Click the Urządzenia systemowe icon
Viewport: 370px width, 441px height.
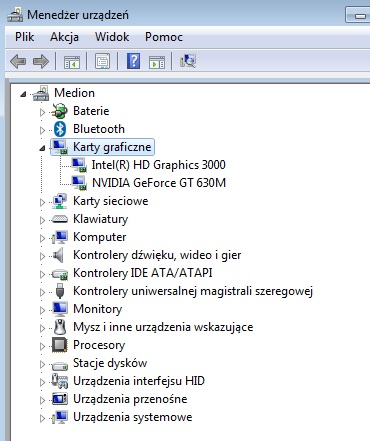(60, 417)
